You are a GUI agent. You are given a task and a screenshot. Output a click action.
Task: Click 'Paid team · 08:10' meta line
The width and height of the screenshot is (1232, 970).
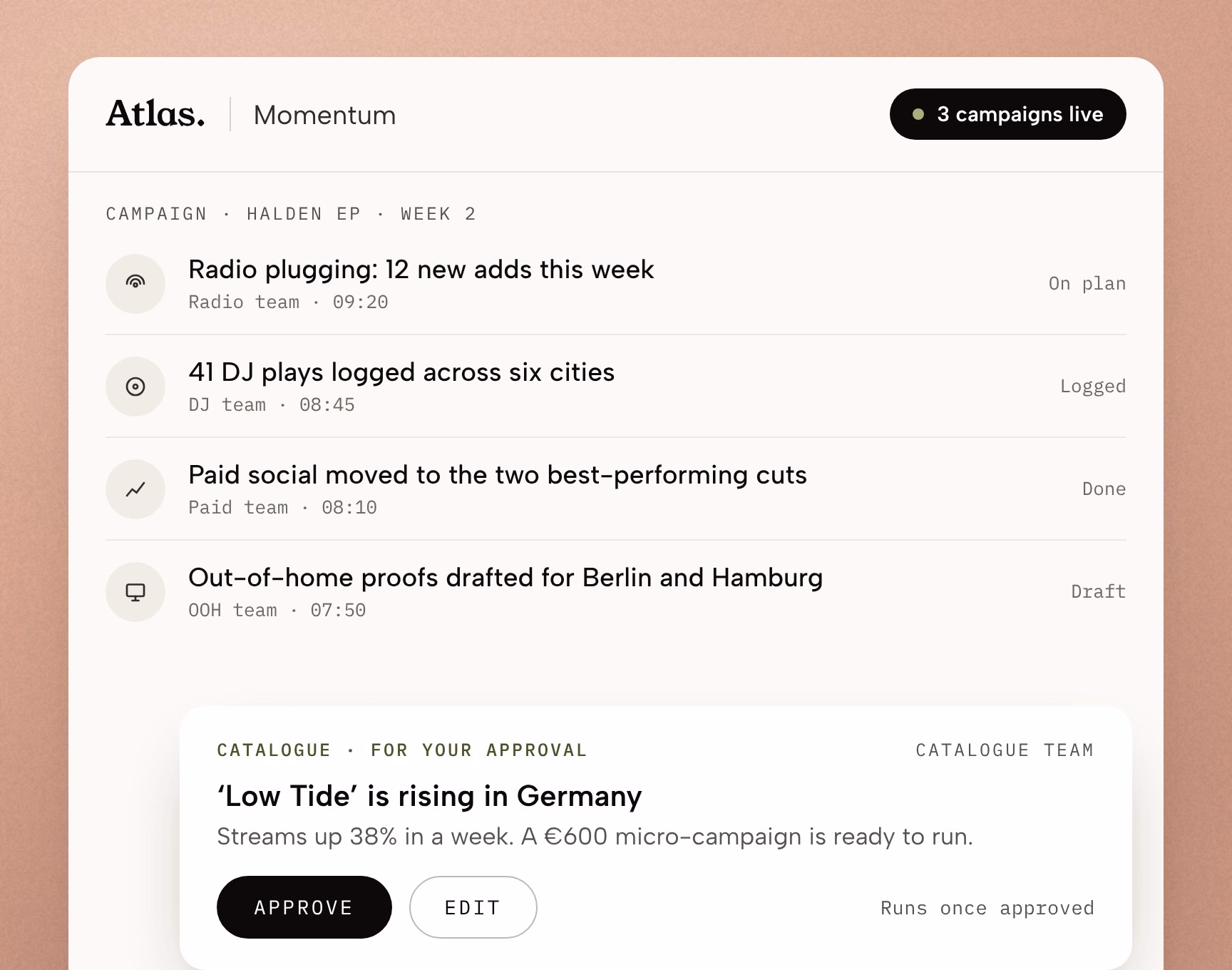pyautogui.click(x=282, y=507)
